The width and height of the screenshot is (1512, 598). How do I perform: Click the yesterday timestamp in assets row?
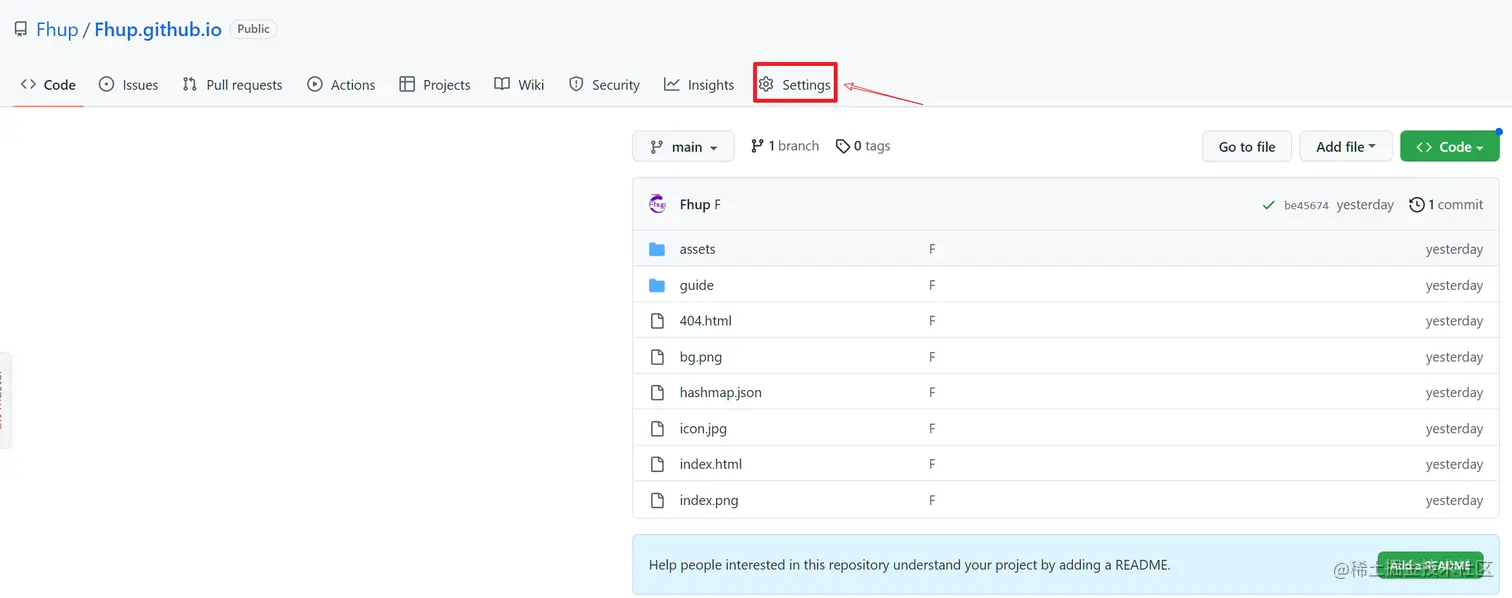pyautogui.click(x=1454, y=249)
